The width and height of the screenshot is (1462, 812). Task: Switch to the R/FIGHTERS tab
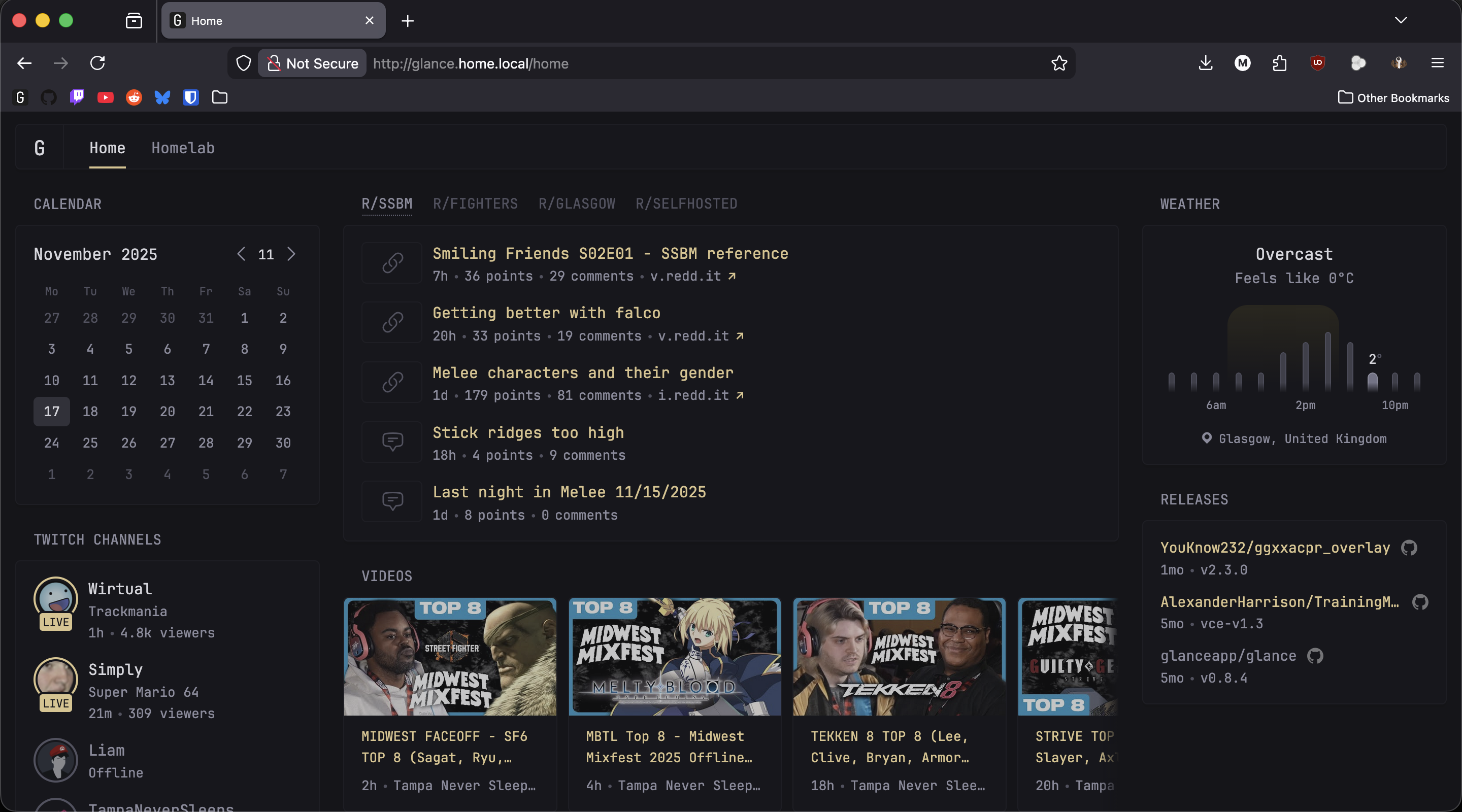click(x=475, y=204)
